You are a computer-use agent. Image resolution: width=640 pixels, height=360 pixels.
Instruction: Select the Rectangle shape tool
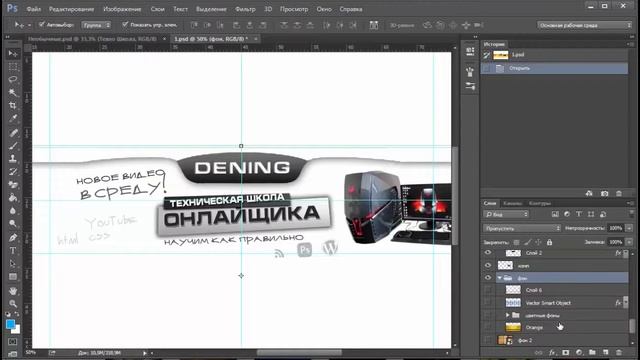tap(13, 277)
